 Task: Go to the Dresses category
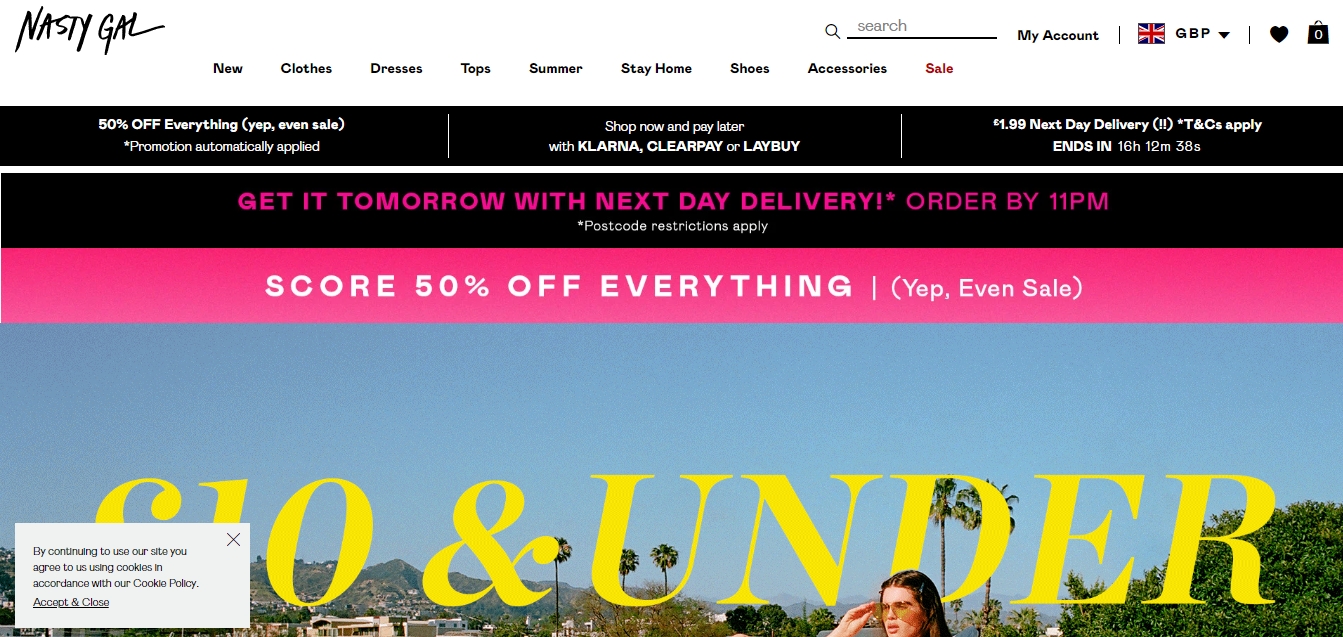396,68
